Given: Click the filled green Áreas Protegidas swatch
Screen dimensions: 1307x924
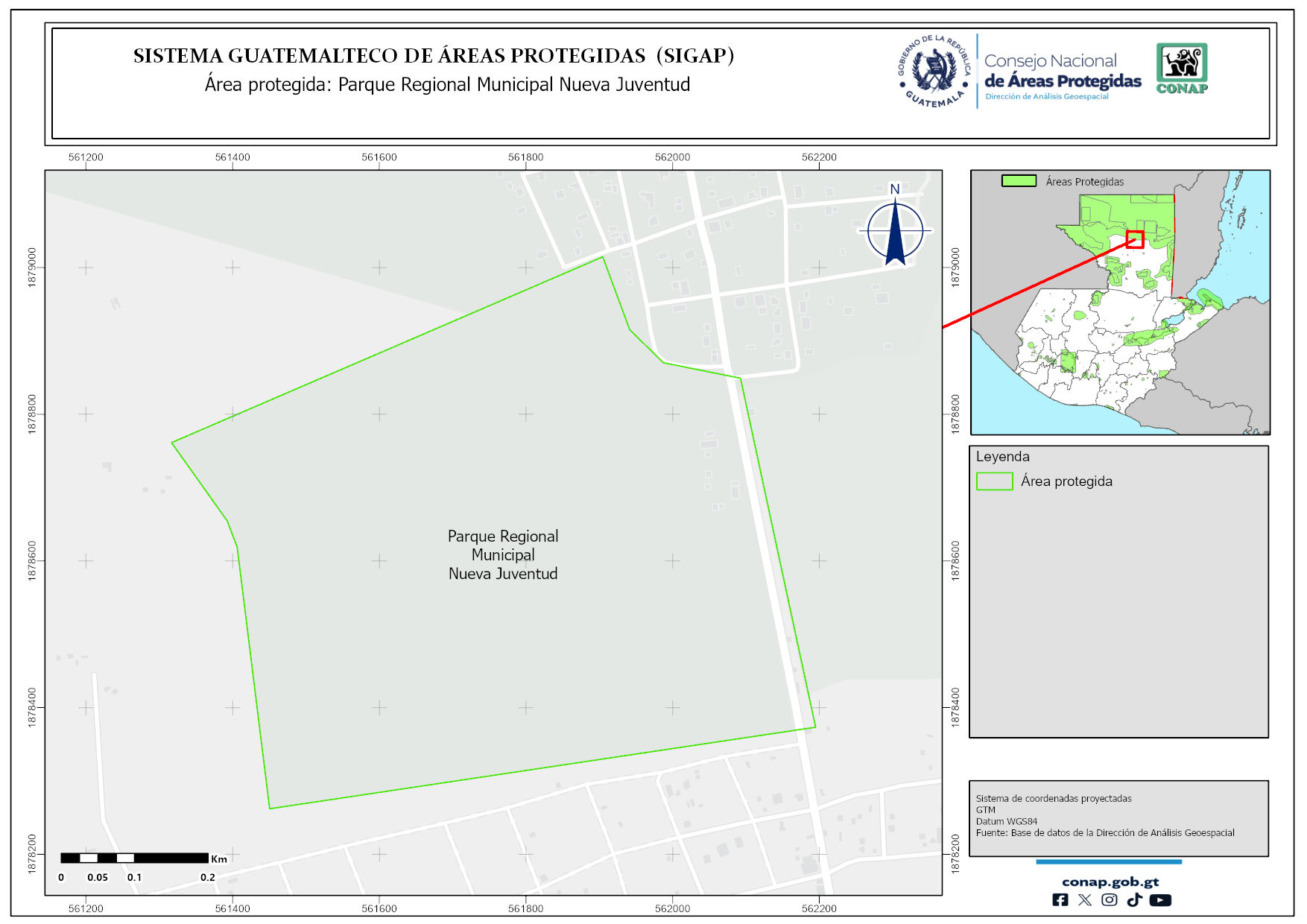Looking at the screenshot, I should pyautogui.click(x=1019, y=181).
